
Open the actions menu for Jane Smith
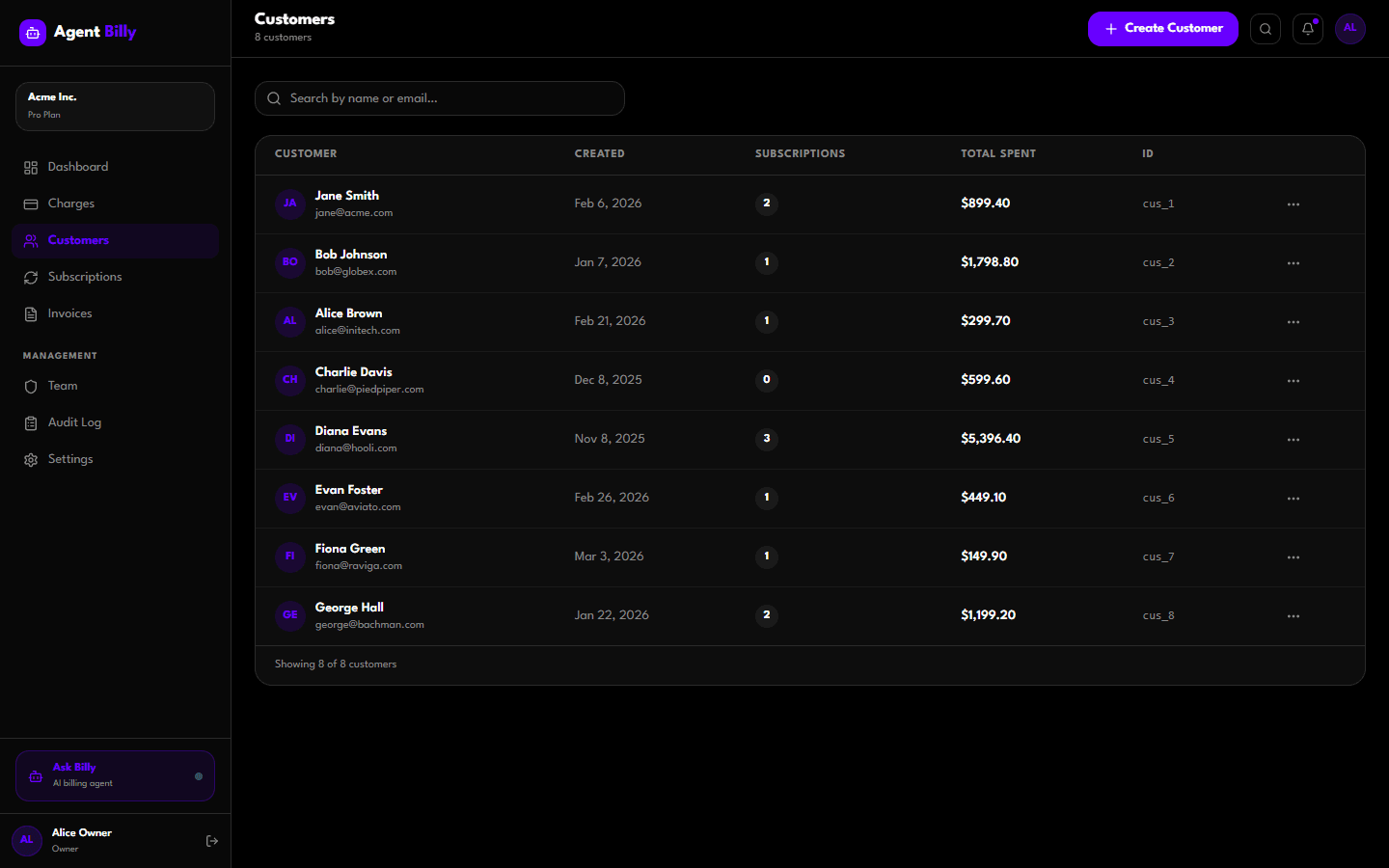tap(1293, 204)
